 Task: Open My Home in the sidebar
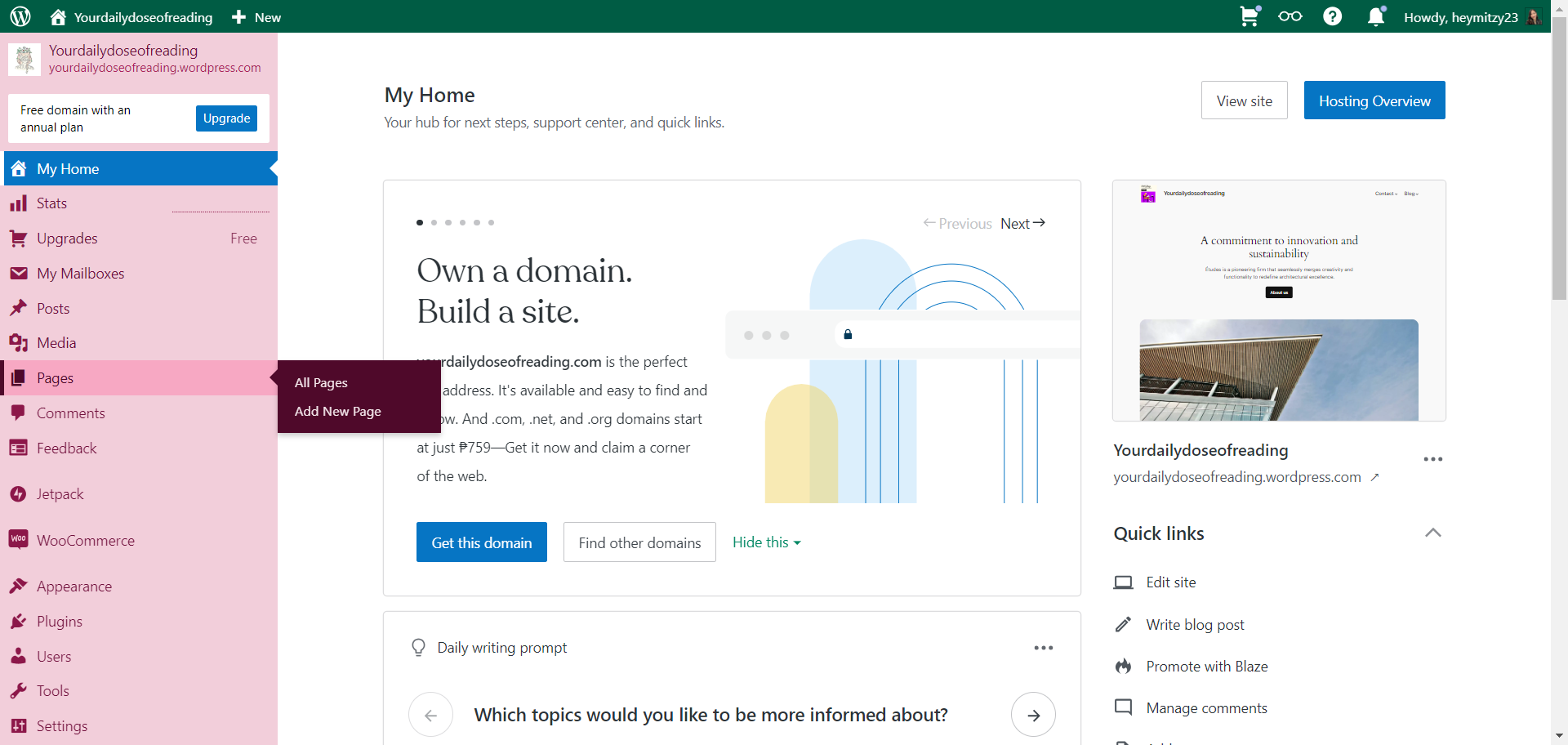140,168
